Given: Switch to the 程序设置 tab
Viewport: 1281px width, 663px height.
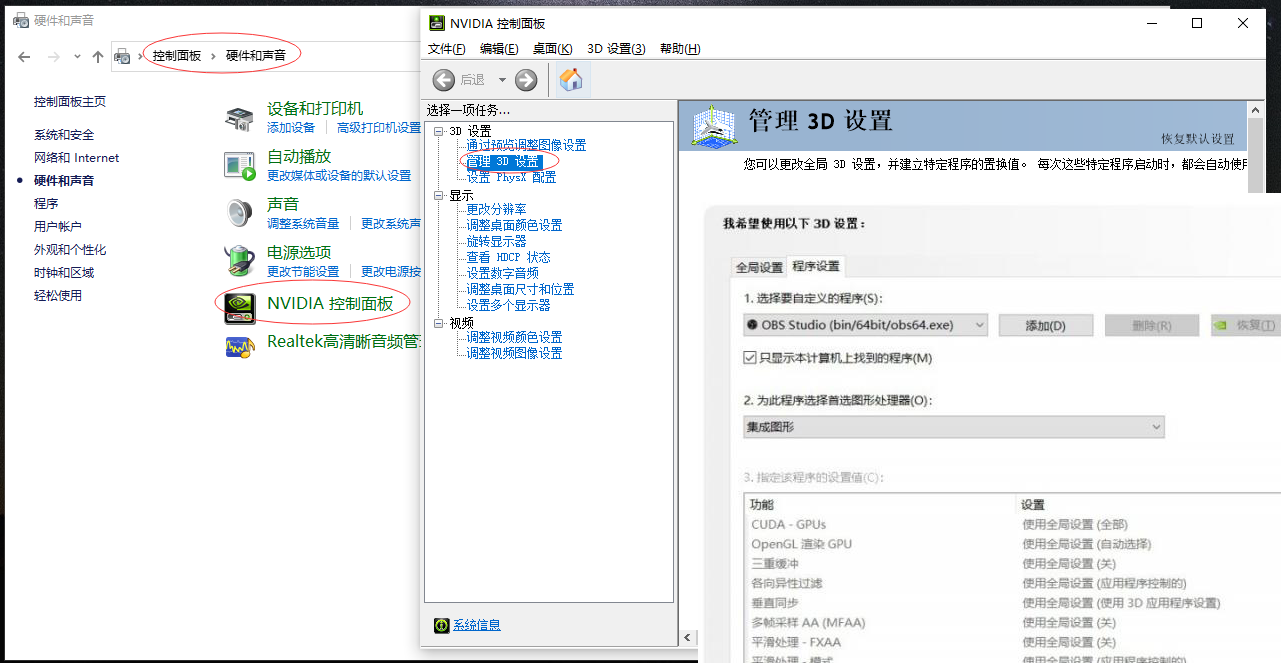Looking at the screenshot, I should click(816, 266).
